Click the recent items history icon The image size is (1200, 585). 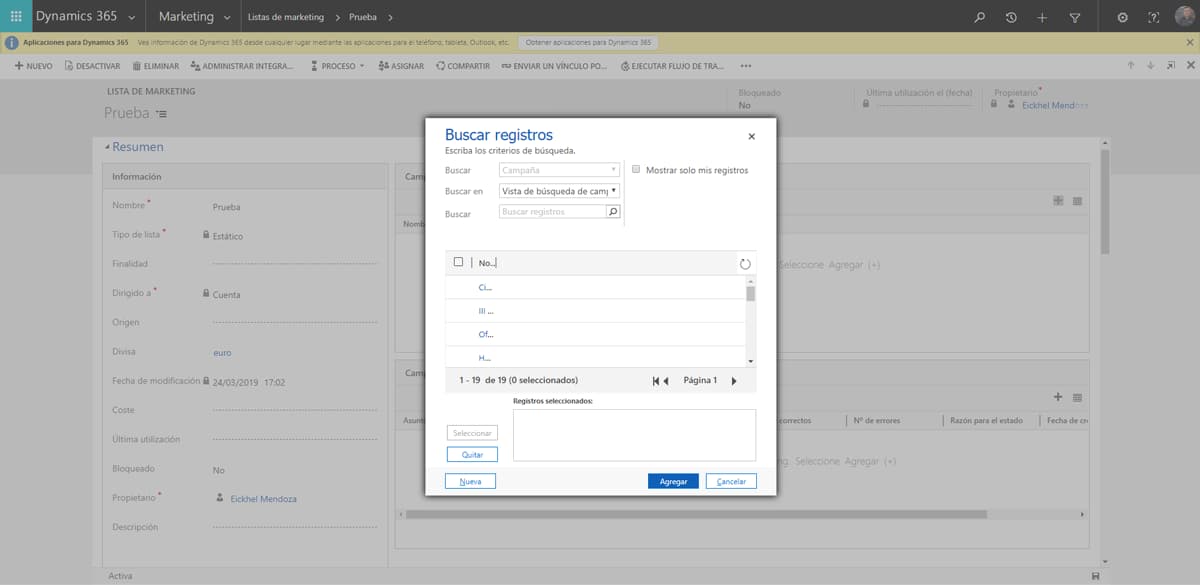pyautogui.click(x=1011, y=17)
